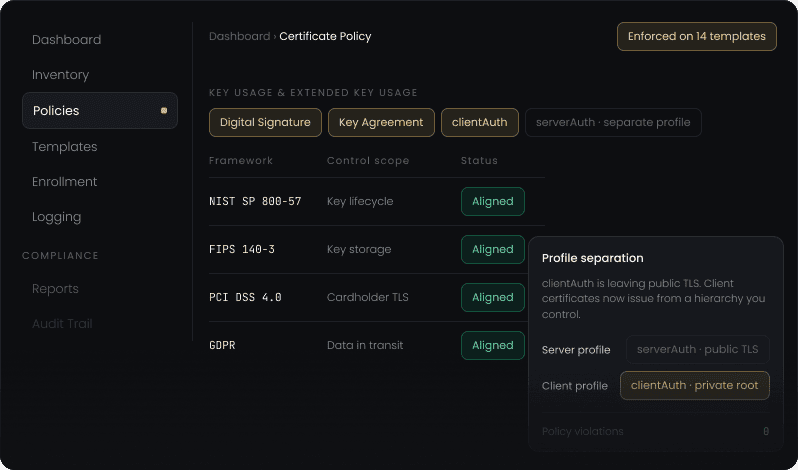The height and width of the screenshot is (470, 798).
Task: Open the Dashboard sidebar item
Action: click(x=67, y=40)
